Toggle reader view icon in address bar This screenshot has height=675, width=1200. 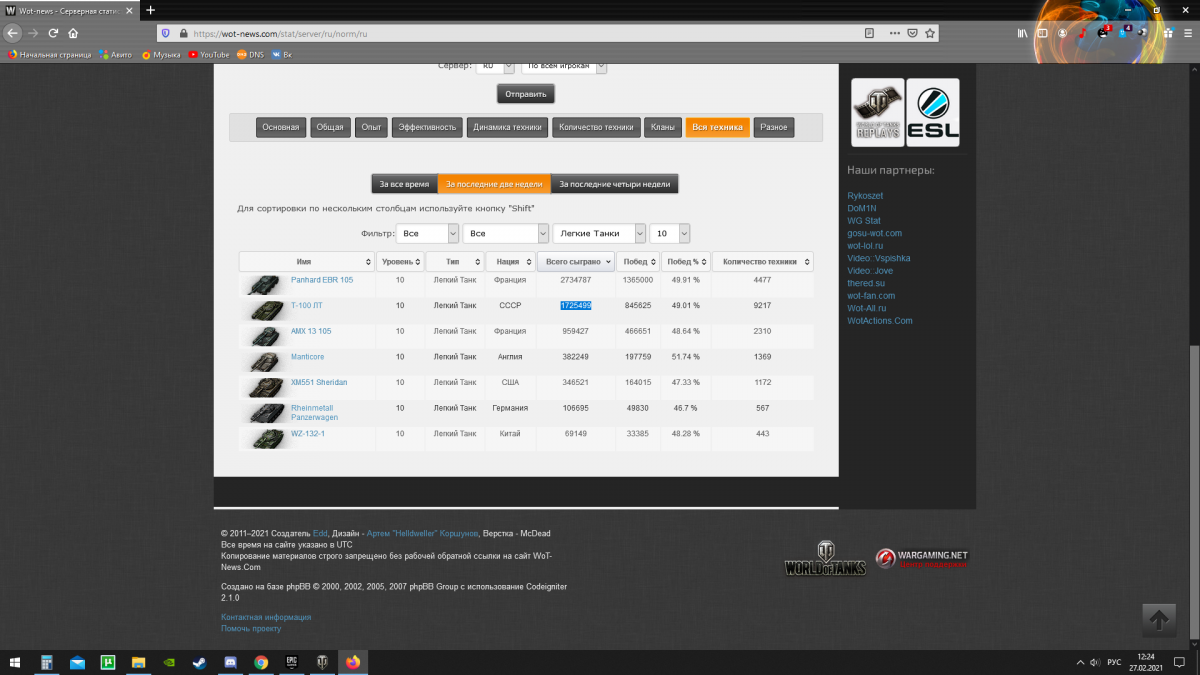click(869, 33)
